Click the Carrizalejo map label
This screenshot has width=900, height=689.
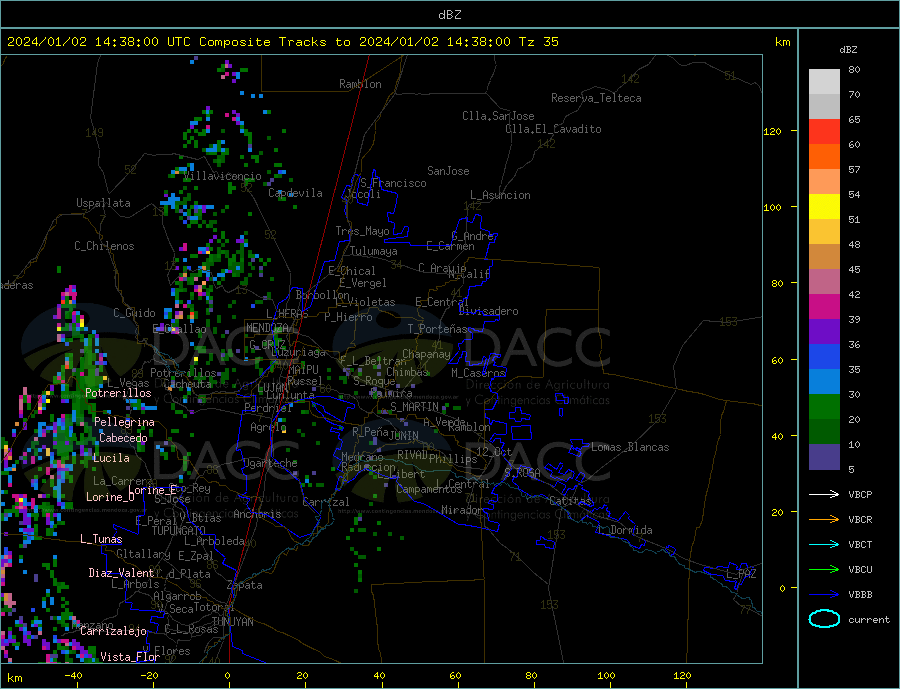point(113,632)
